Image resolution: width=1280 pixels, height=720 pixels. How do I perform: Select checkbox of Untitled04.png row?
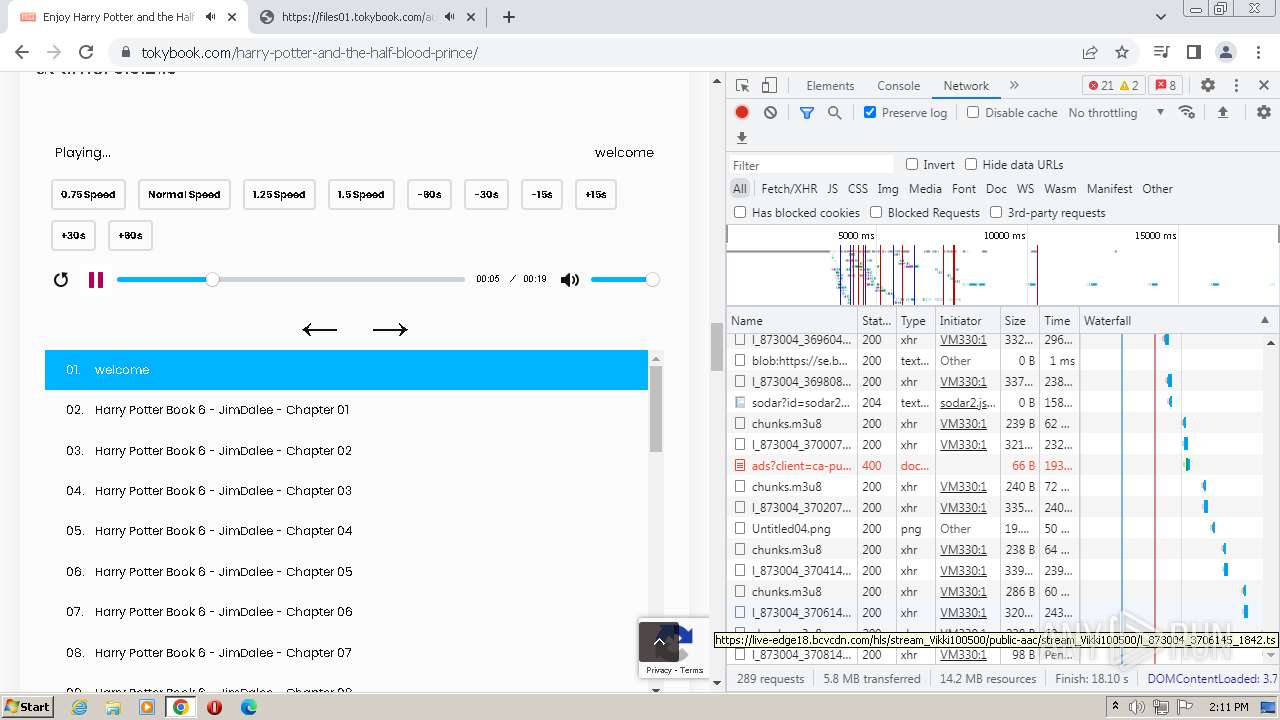click(x=740, y=529)
